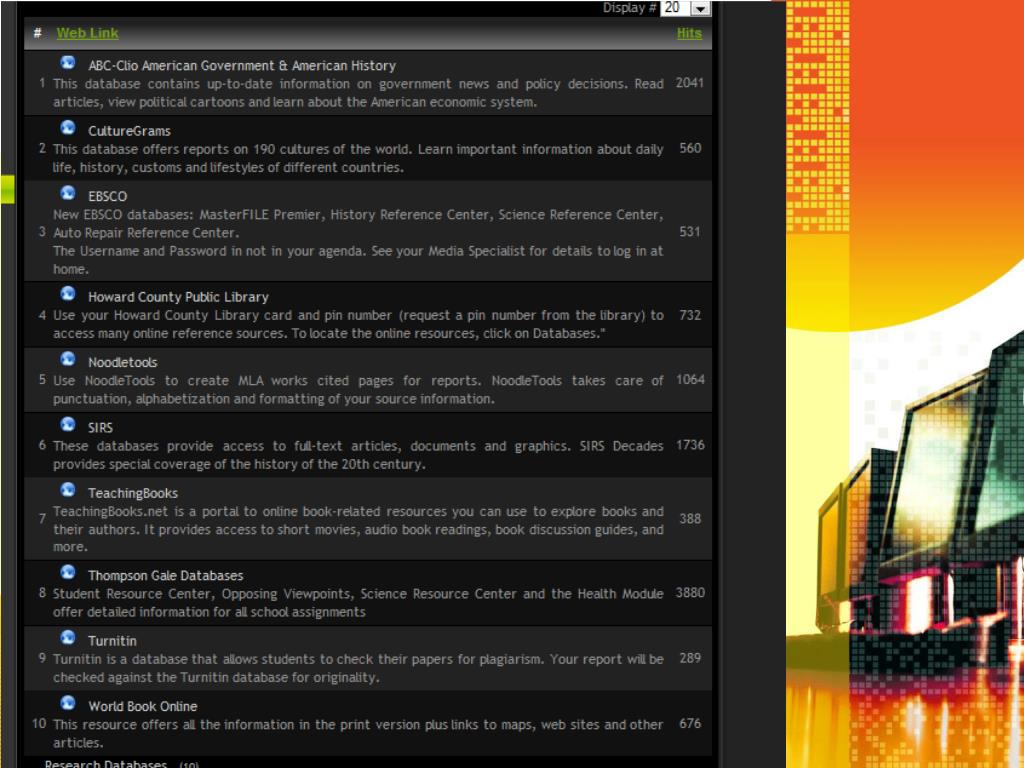This screenshot has width=1024, height=768.
Task: Open the World Book Online link
Action: tap(143, 706)
